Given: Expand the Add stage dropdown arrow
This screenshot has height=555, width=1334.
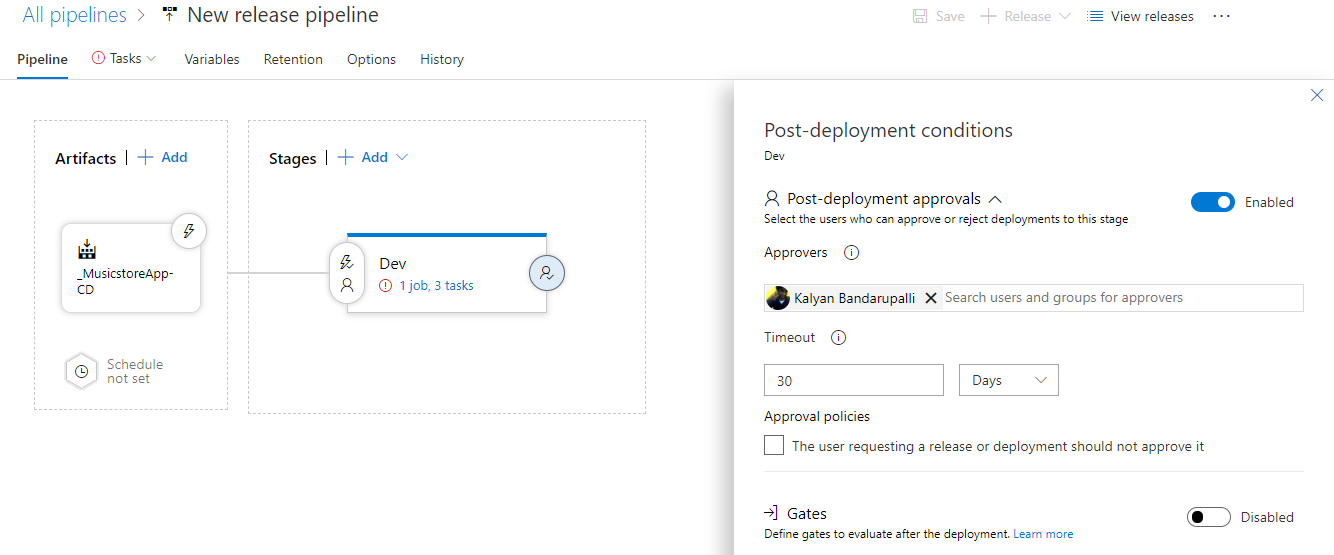Looking at the screenshot, I should 402,157.
